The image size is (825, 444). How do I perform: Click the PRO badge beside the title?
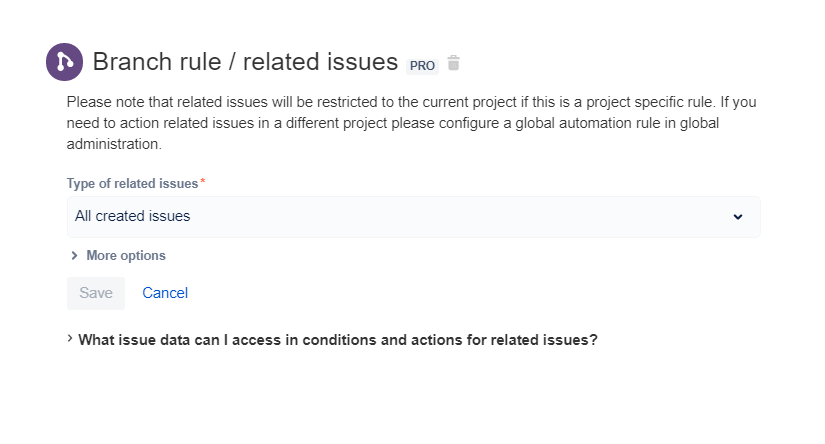[x=422, y=66]
